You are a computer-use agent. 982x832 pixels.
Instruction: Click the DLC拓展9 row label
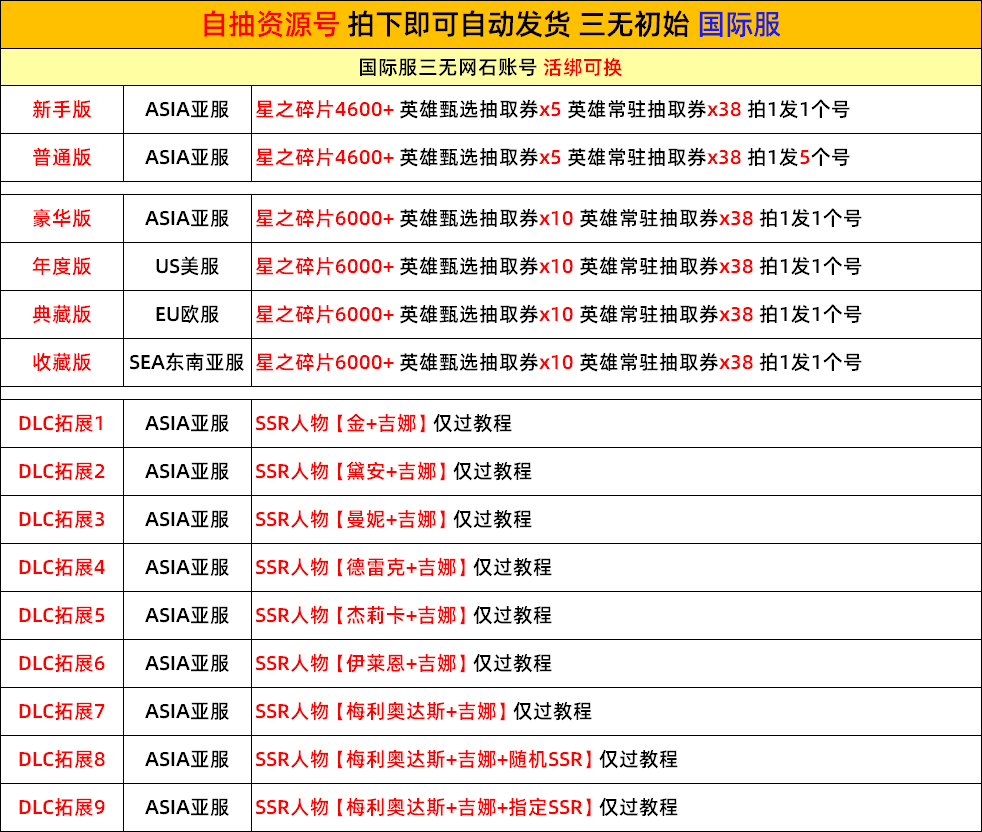click(x=62, y=807)
